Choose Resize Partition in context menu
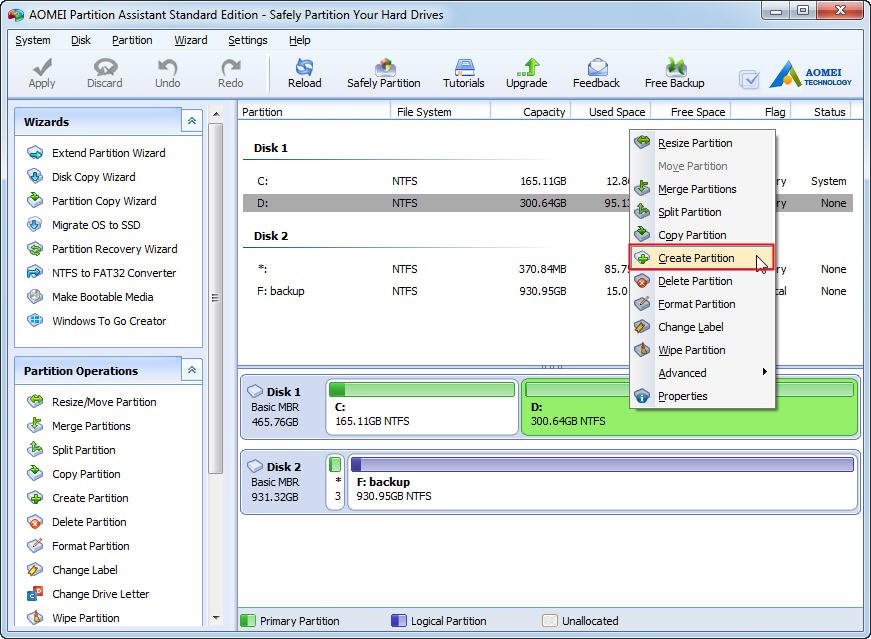The height and width of the screenshot is (639, 871). [702, 143]
